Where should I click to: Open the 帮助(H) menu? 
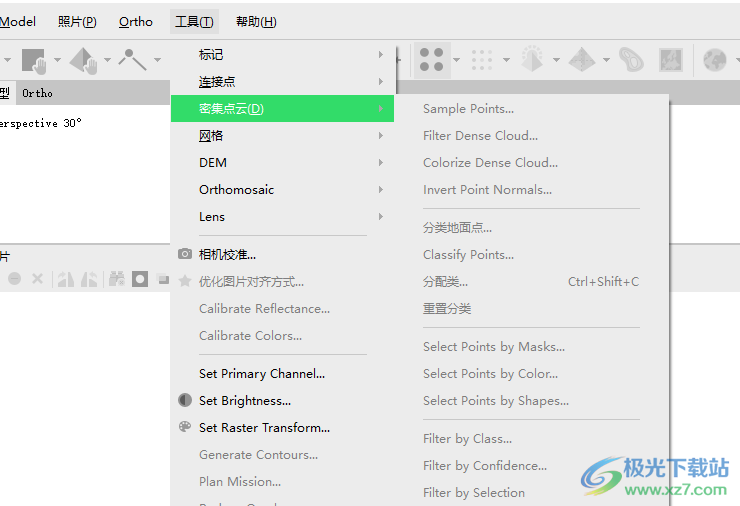point(256,22)
